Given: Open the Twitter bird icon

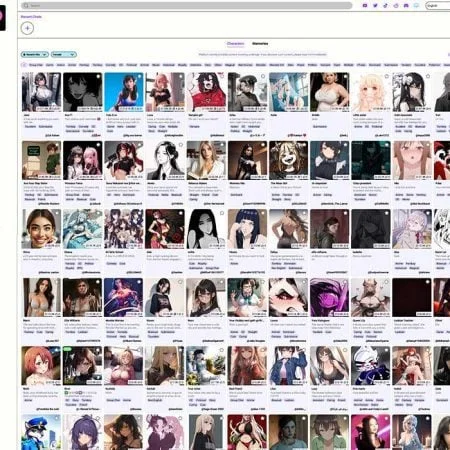Looking at the screenshot, I should point(375,5).
